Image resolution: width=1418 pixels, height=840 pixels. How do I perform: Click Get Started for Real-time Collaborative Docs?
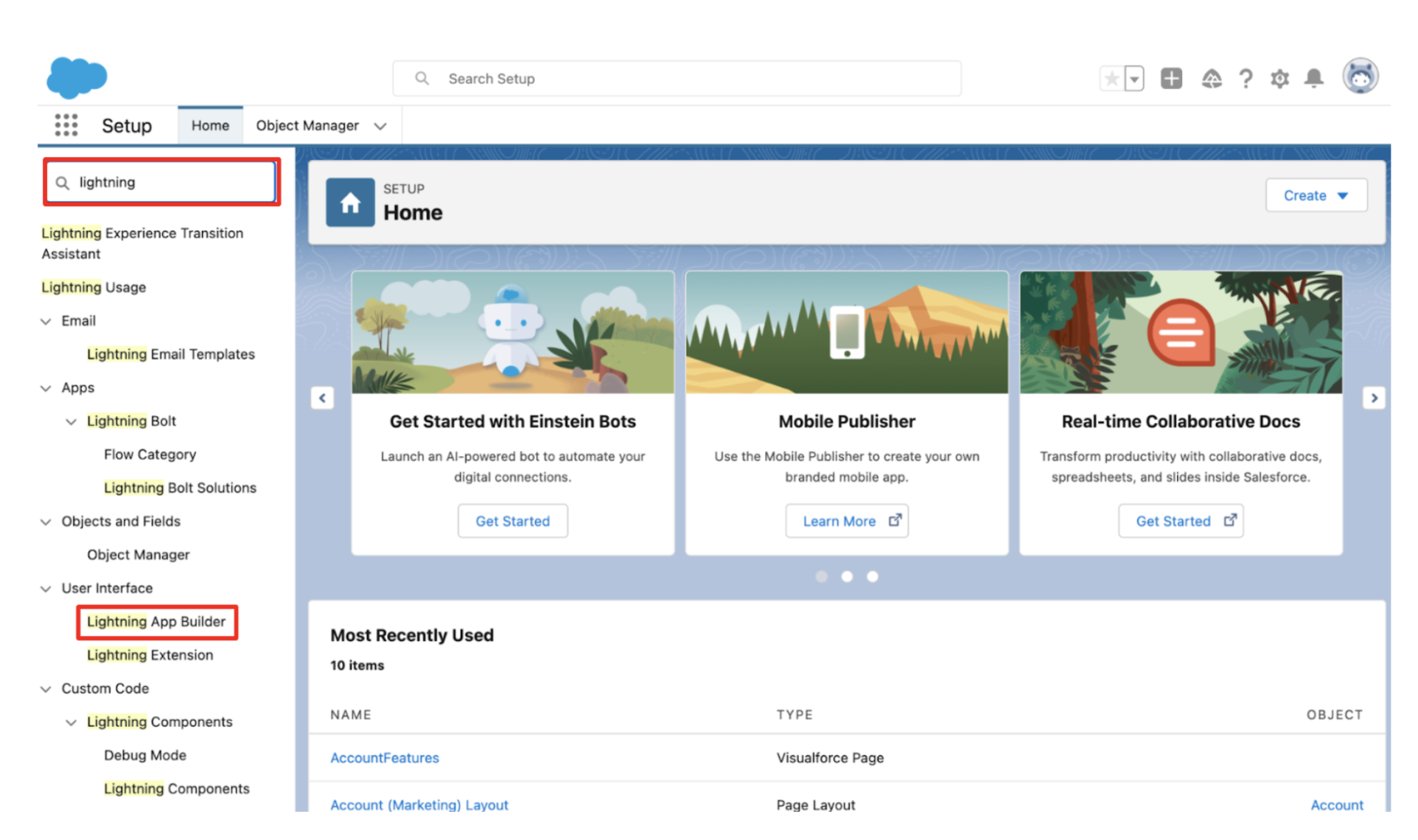1181,521
